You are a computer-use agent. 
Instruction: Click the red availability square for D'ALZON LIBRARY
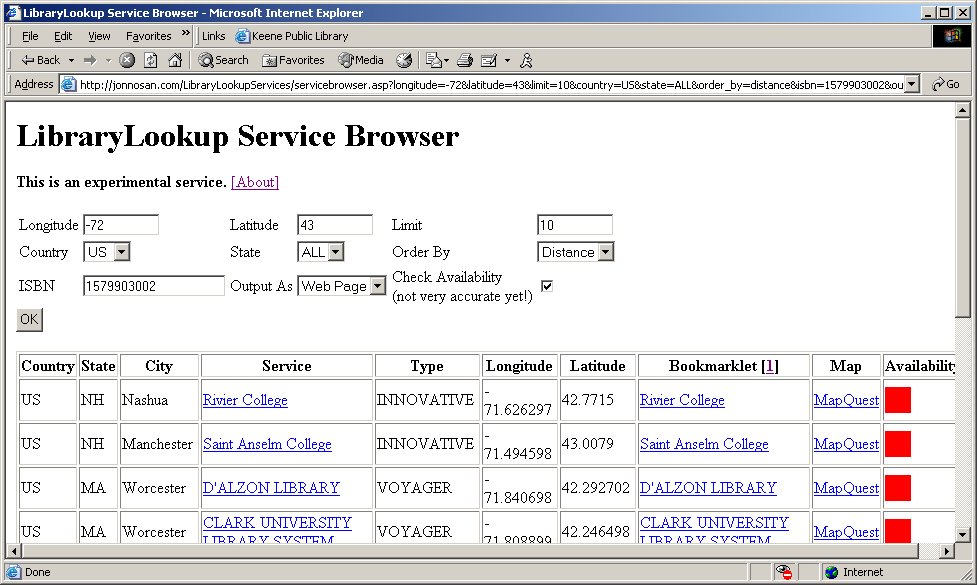(898, 488)
